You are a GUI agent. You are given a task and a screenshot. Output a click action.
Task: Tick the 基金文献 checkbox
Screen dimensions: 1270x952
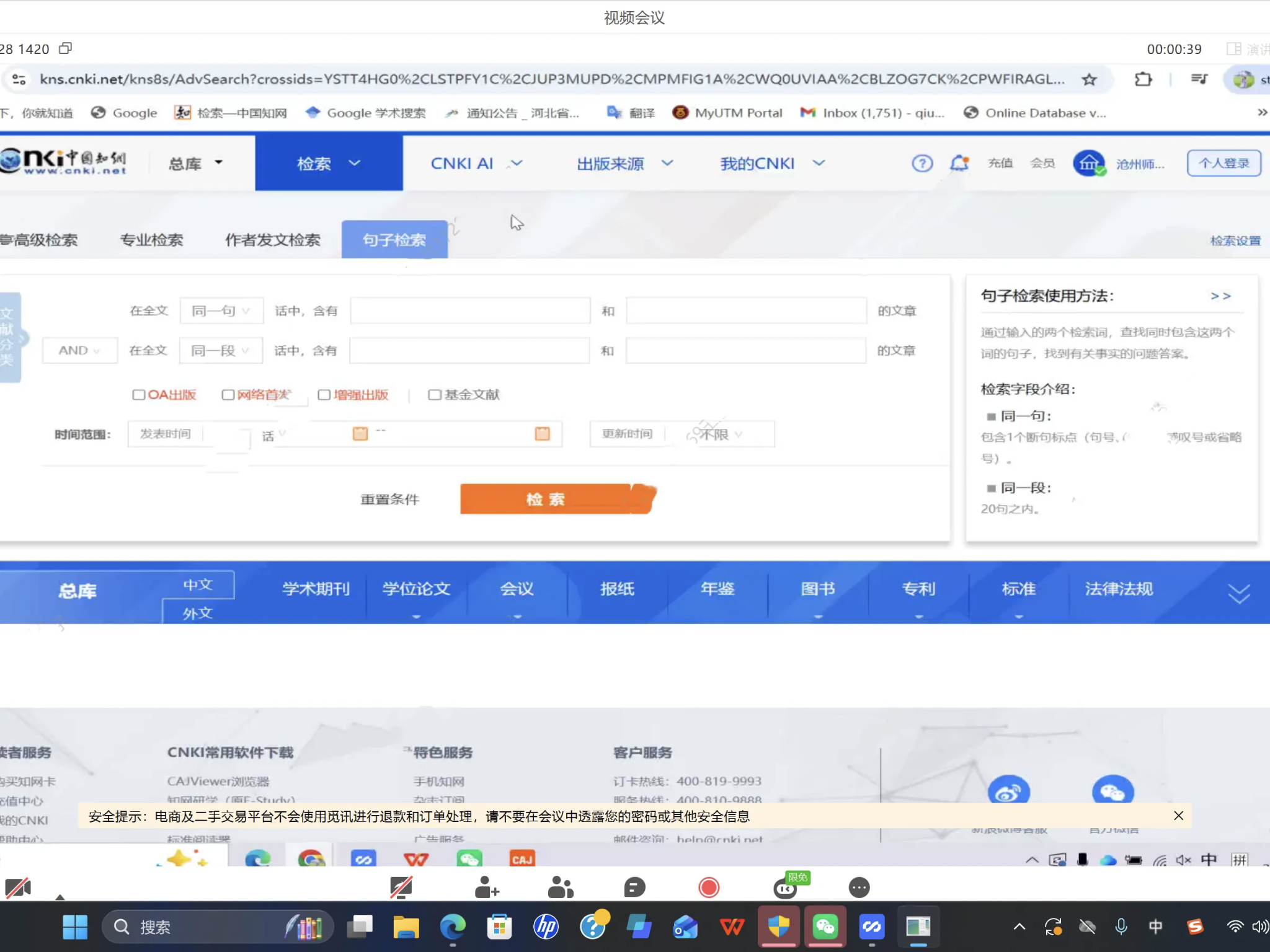pos(434,395)
